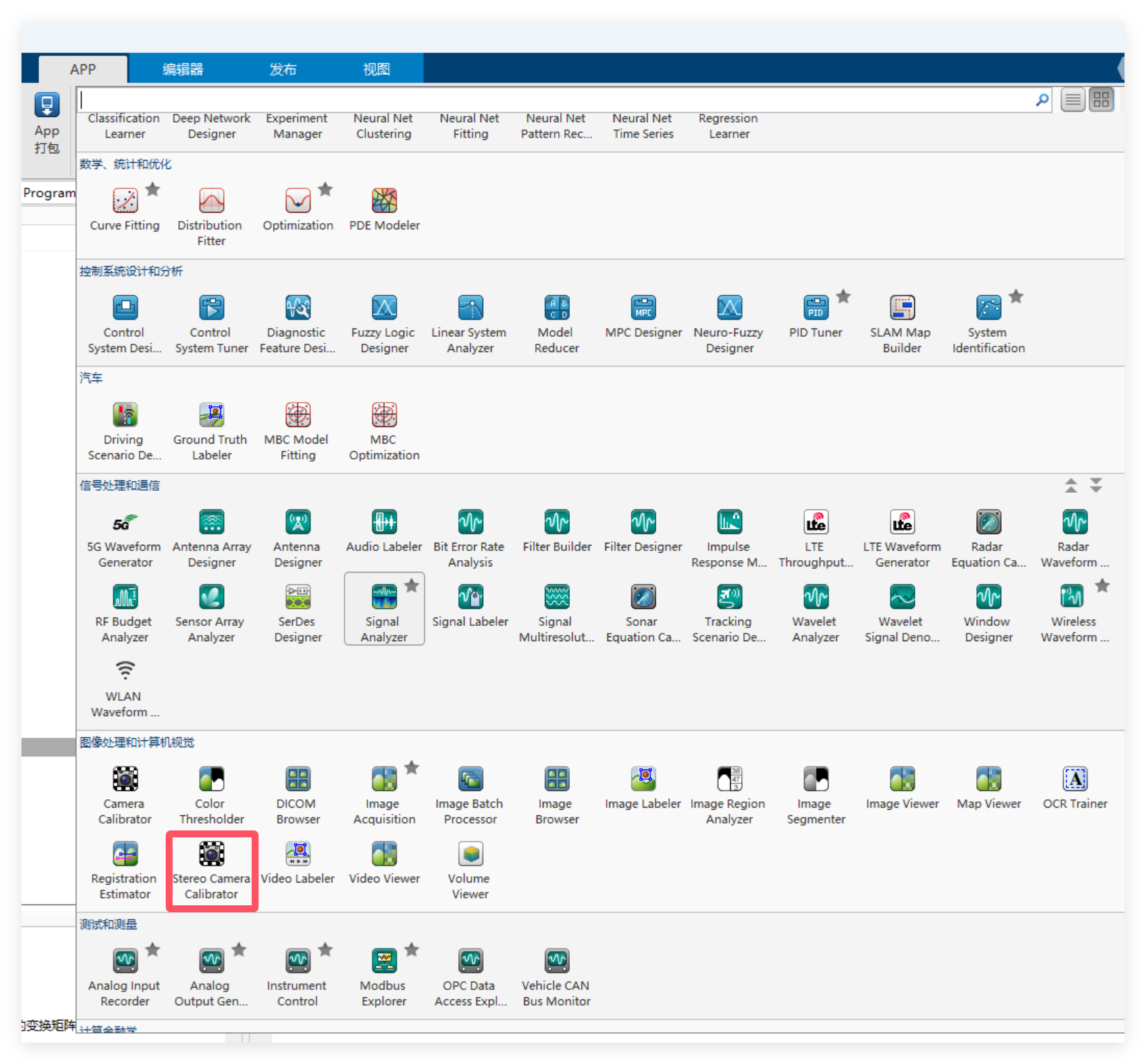Toggle favorite star on Image Acquisition
Viewport: 1146px width, 1064px height.
[x=412, y=767]
